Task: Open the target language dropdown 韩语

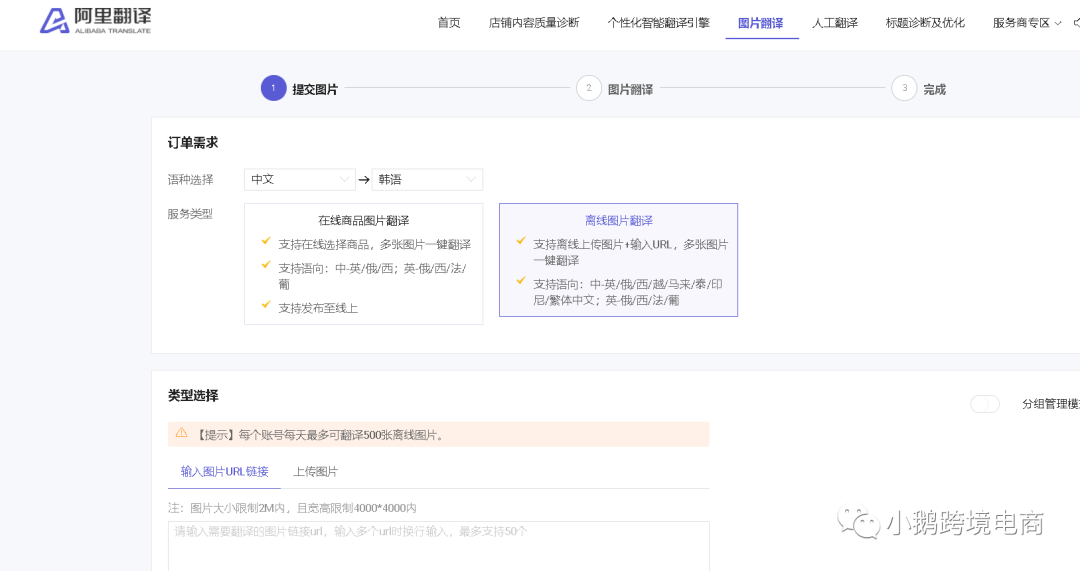Action: 427,179
